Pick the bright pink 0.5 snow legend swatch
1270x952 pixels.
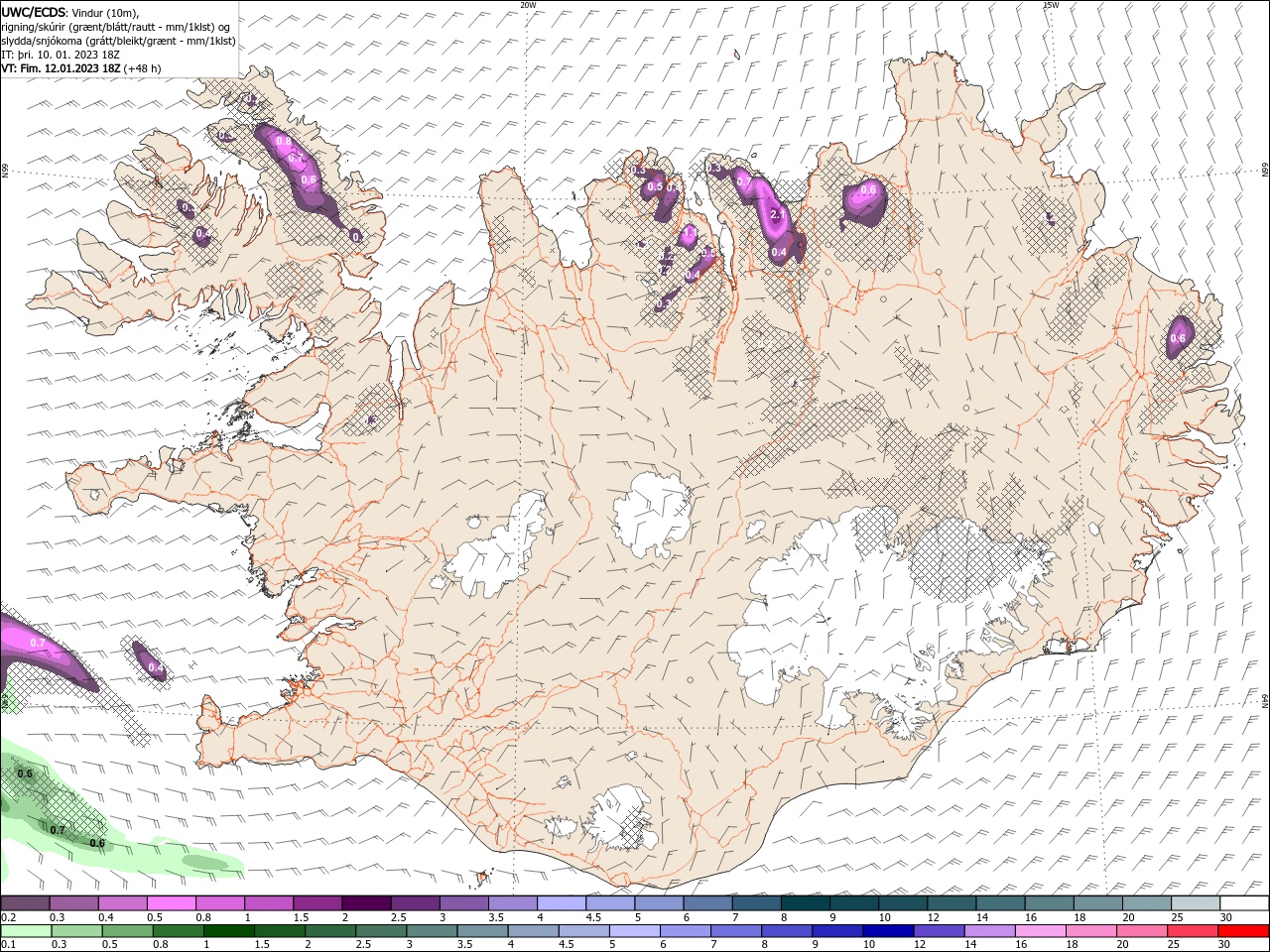(171, 903)
